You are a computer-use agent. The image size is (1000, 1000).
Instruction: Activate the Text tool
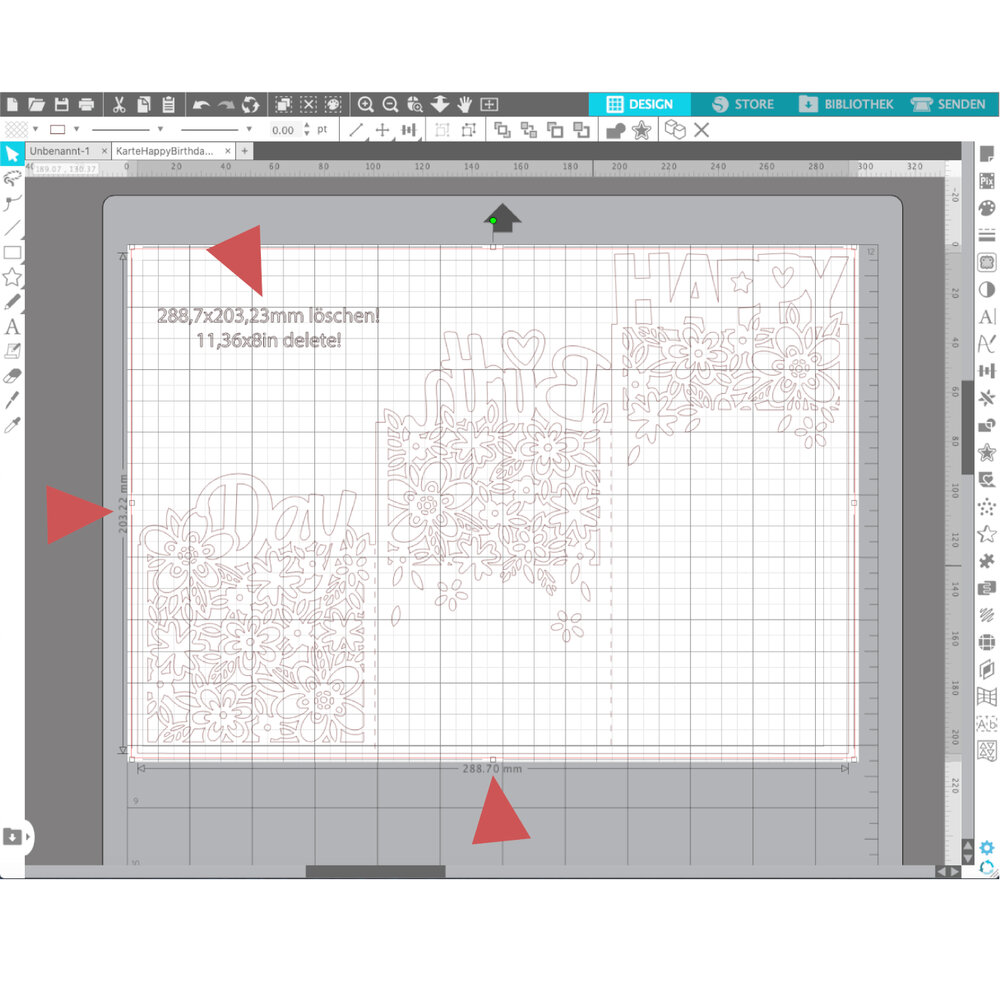click(x=12, y=328)
